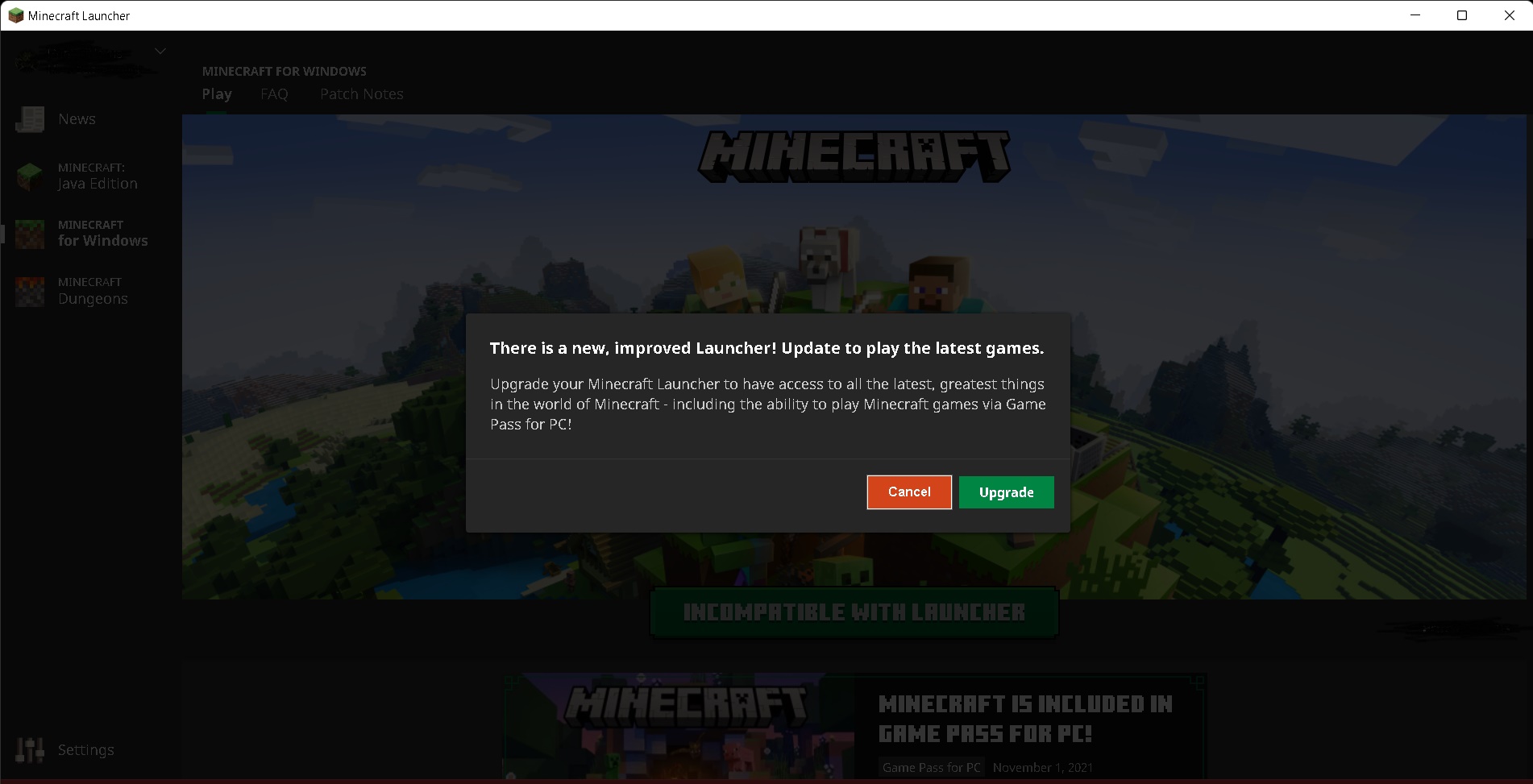Select for Windows text in sidebar

[x=103, y=241]
